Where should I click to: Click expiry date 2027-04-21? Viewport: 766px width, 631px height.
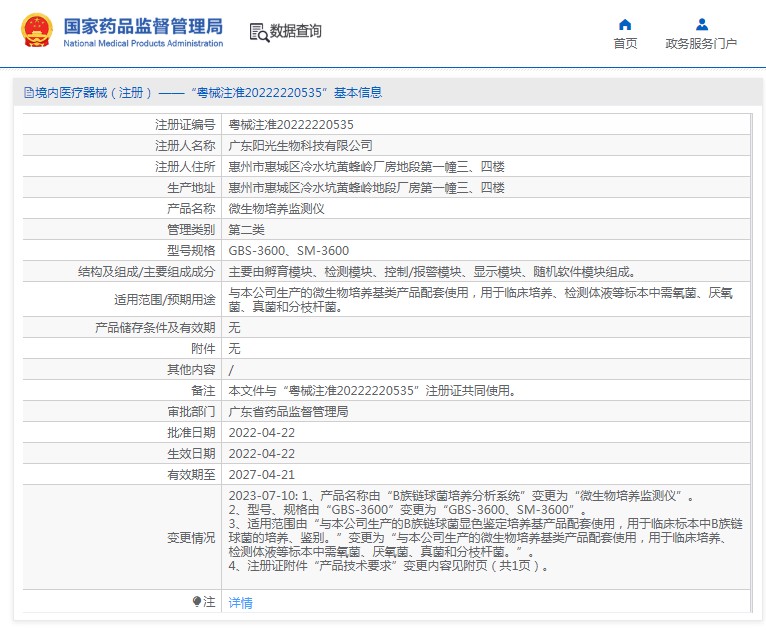(262, 475)
